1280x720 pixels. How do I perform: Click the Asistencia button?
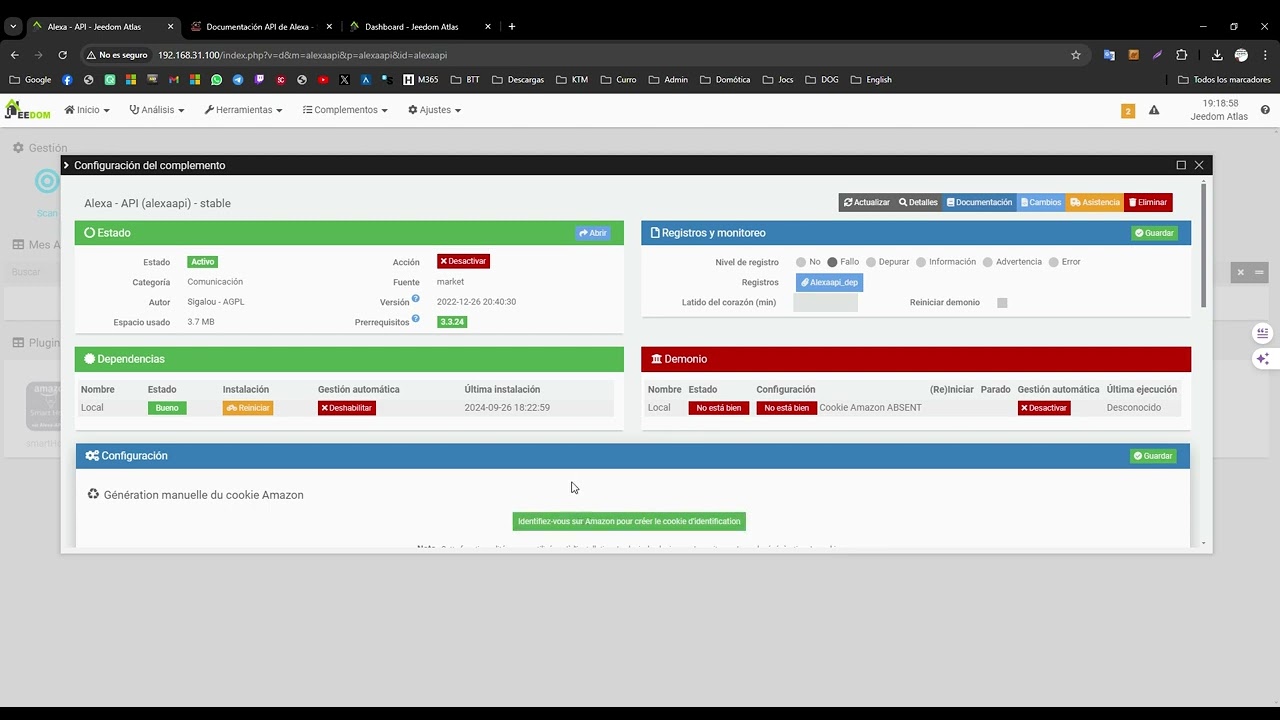(x=1095, y=202)
